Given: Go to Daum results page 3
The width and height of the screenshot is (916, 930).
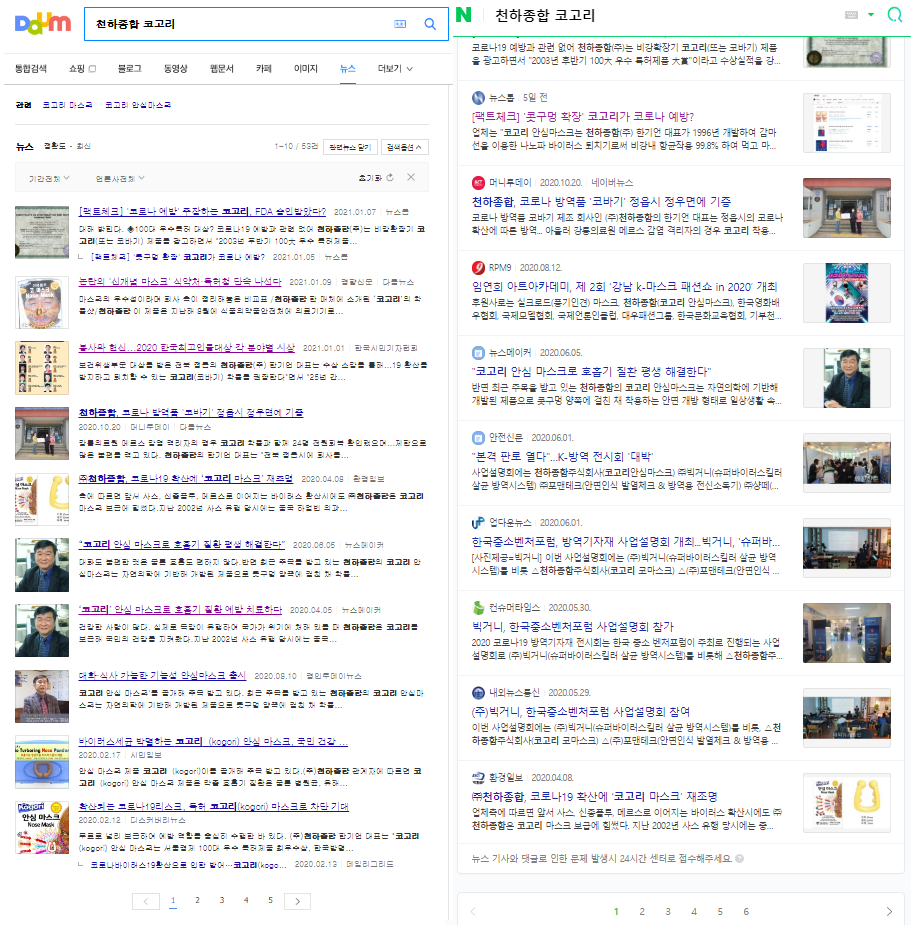Looking at the screenshot, I should click(222, 900).
